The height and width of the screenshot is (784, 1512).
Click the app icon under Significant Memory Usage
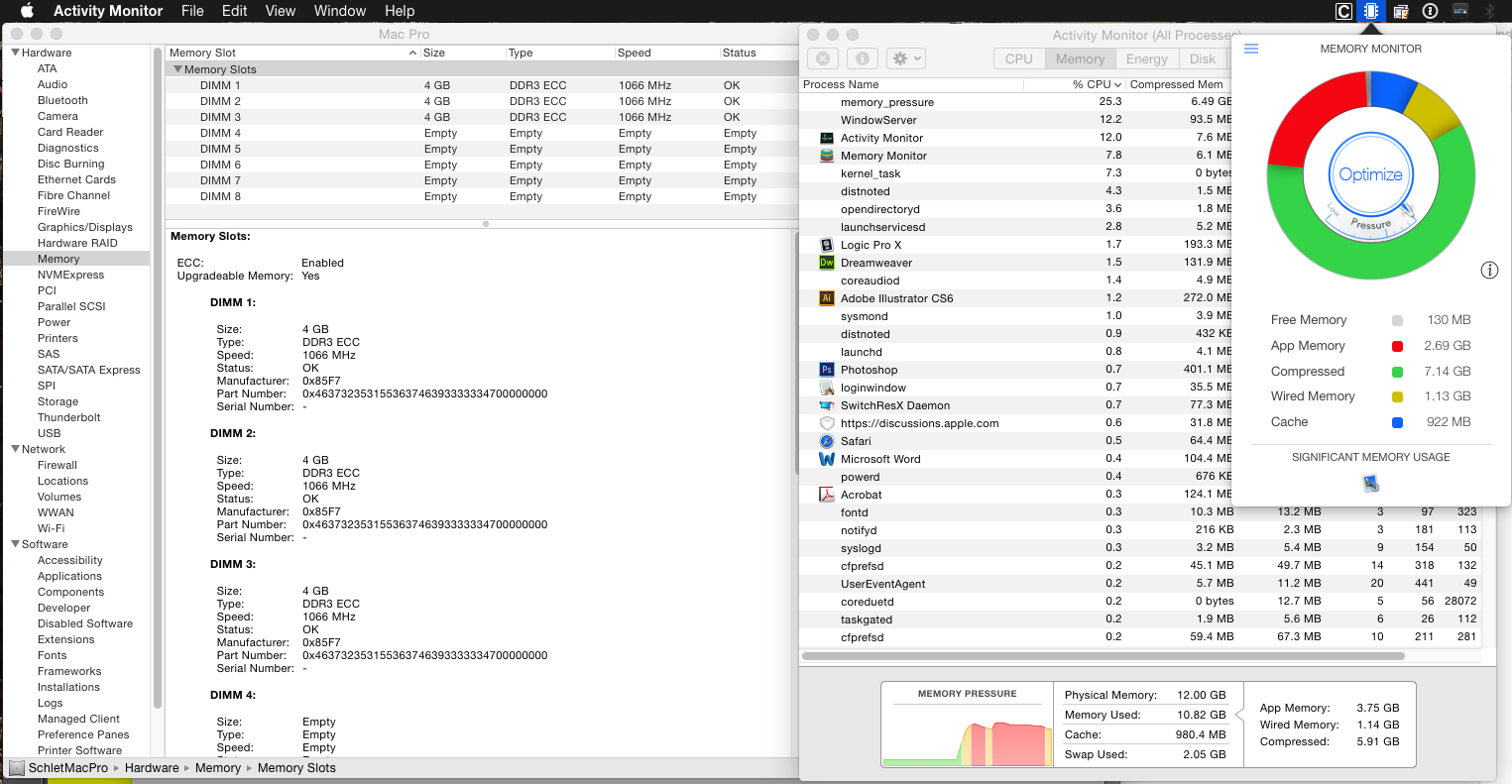pyautogui.click(x=1371, y=484)
